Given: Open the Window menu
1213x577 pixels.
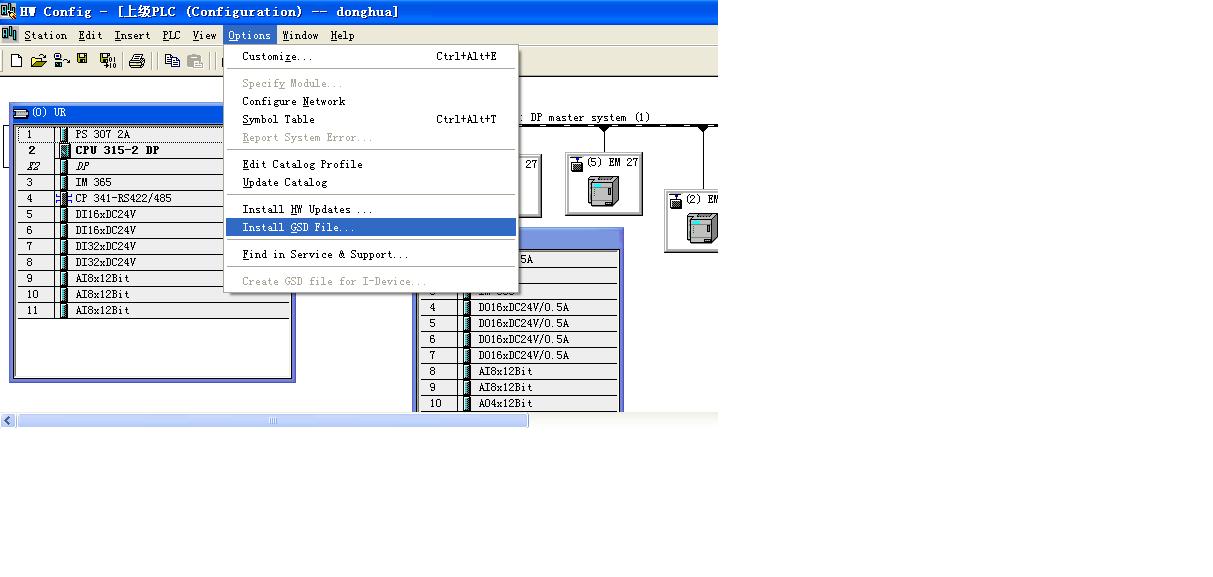Looking at the screenshot, I should point(300,35).
